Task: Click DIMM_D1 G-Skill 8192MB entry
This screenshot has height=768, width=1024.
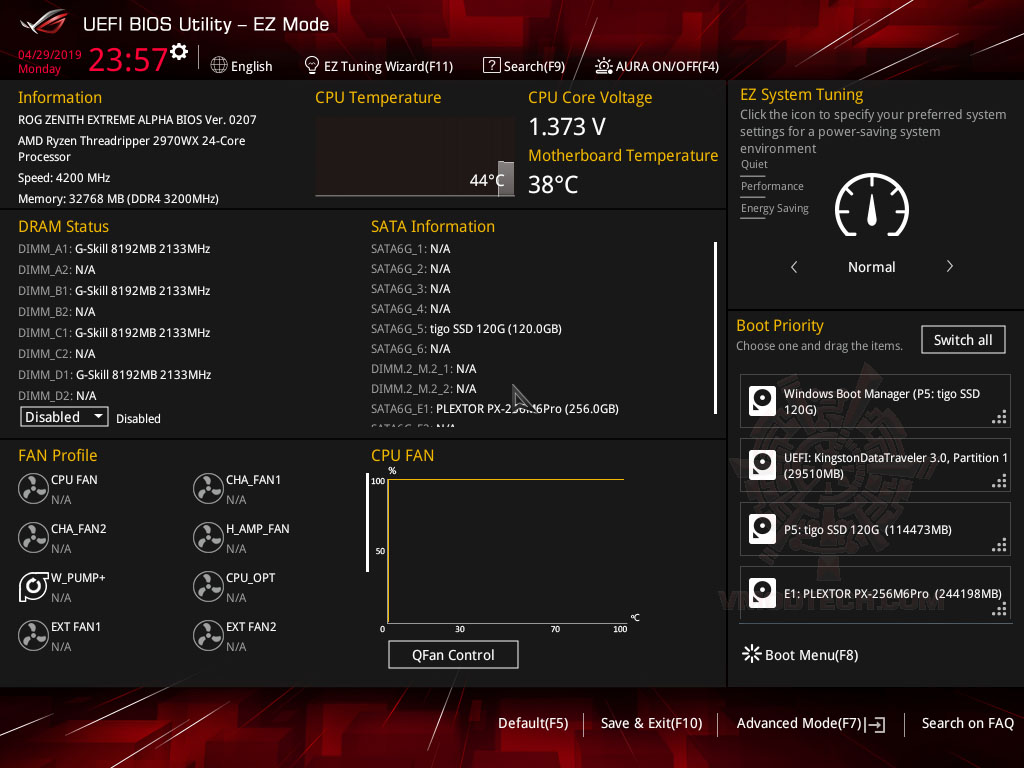Action: point(115,374)
